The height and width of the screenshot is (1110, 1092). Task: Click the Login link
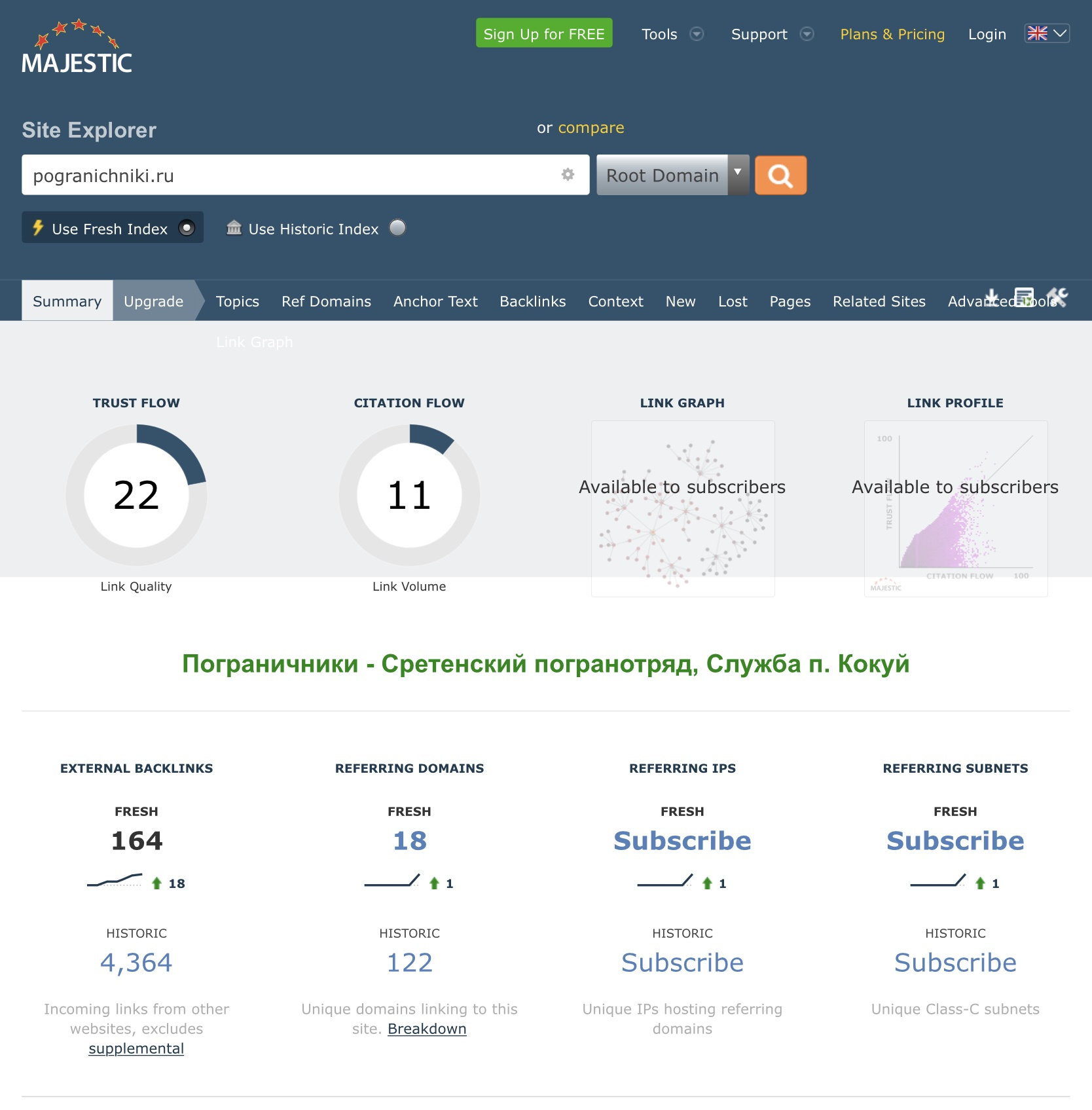pos(987,34)
